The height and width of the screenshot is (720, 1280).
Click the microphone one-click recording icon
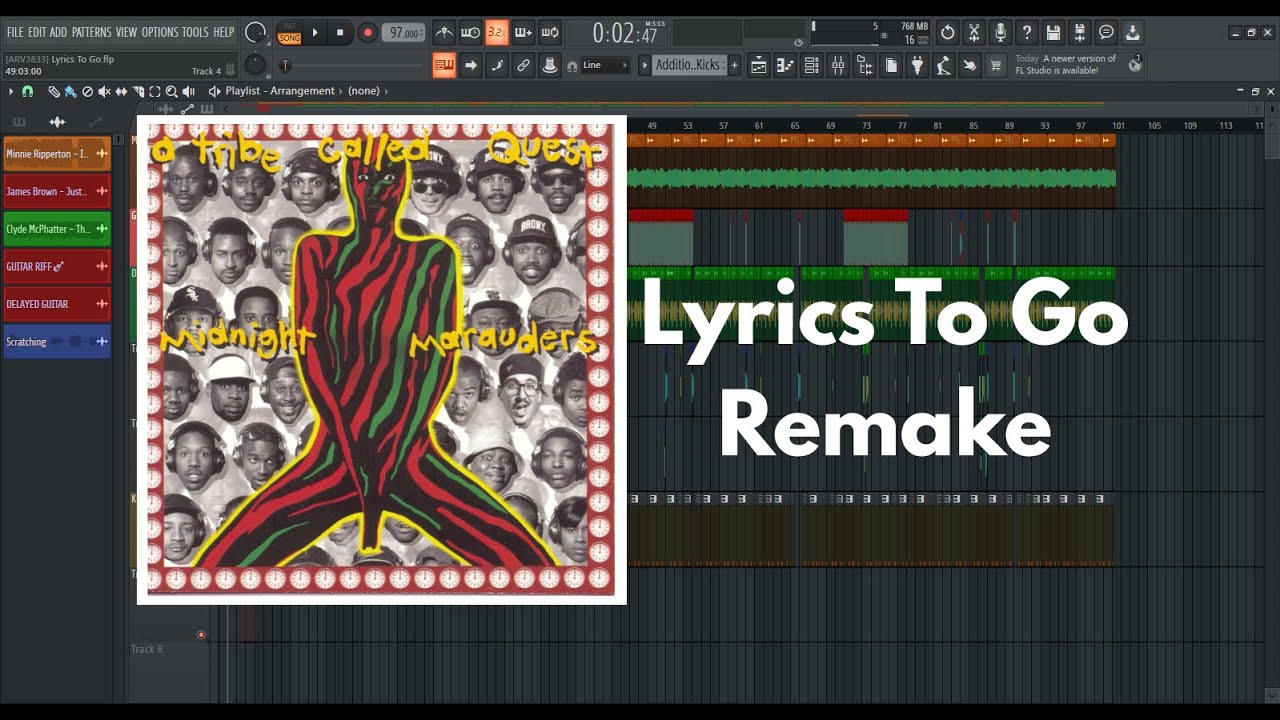[x=1000, y=33]
